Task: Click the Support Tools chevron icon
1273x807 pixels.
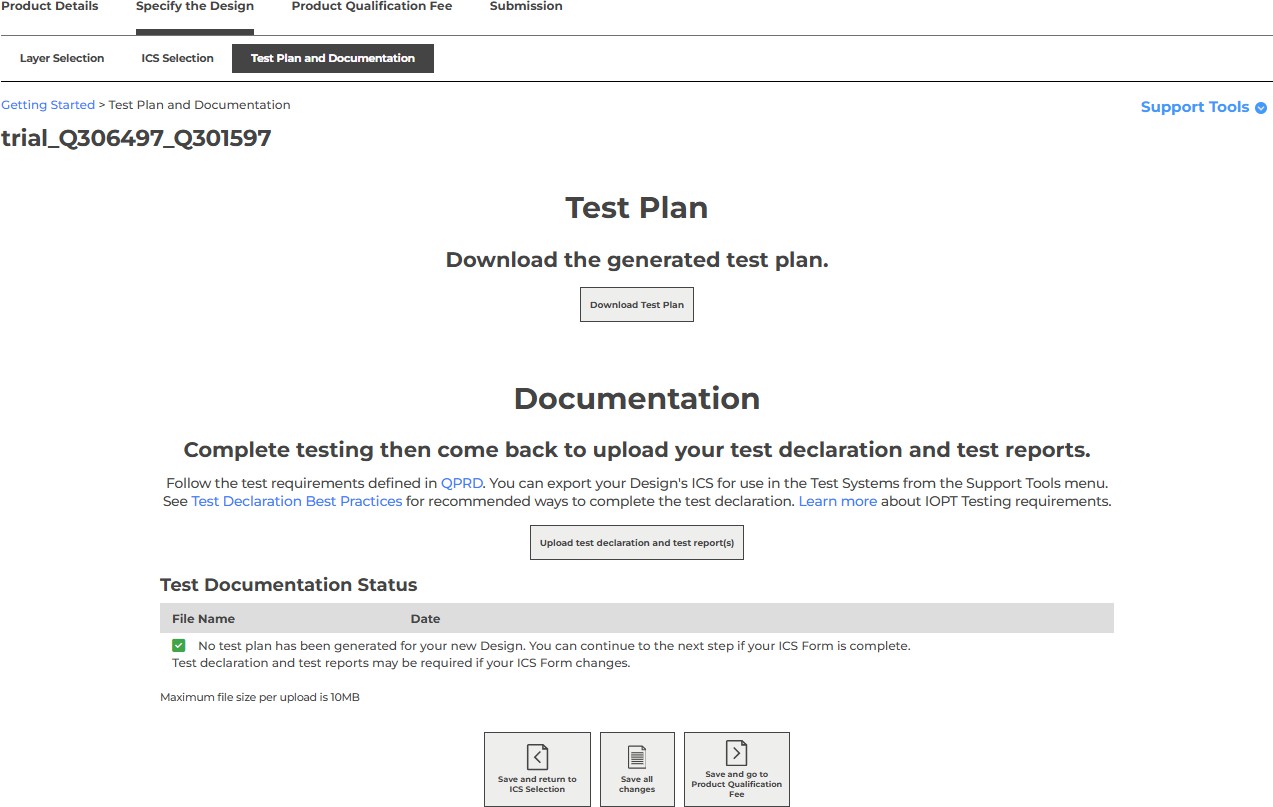Action: [x=1261, y=108]
